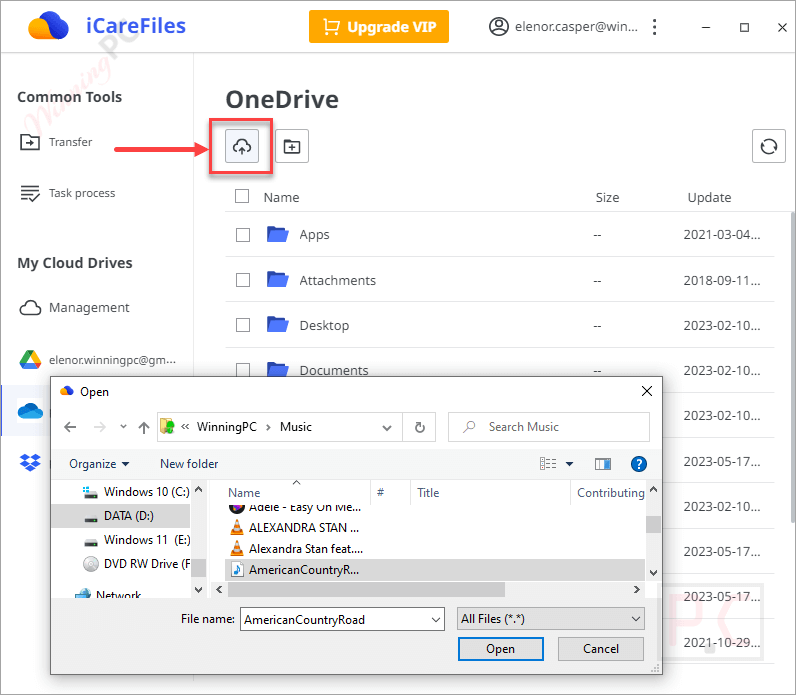Go back in the Open dialog
796x695 pixels.
(x=70, y=427)
